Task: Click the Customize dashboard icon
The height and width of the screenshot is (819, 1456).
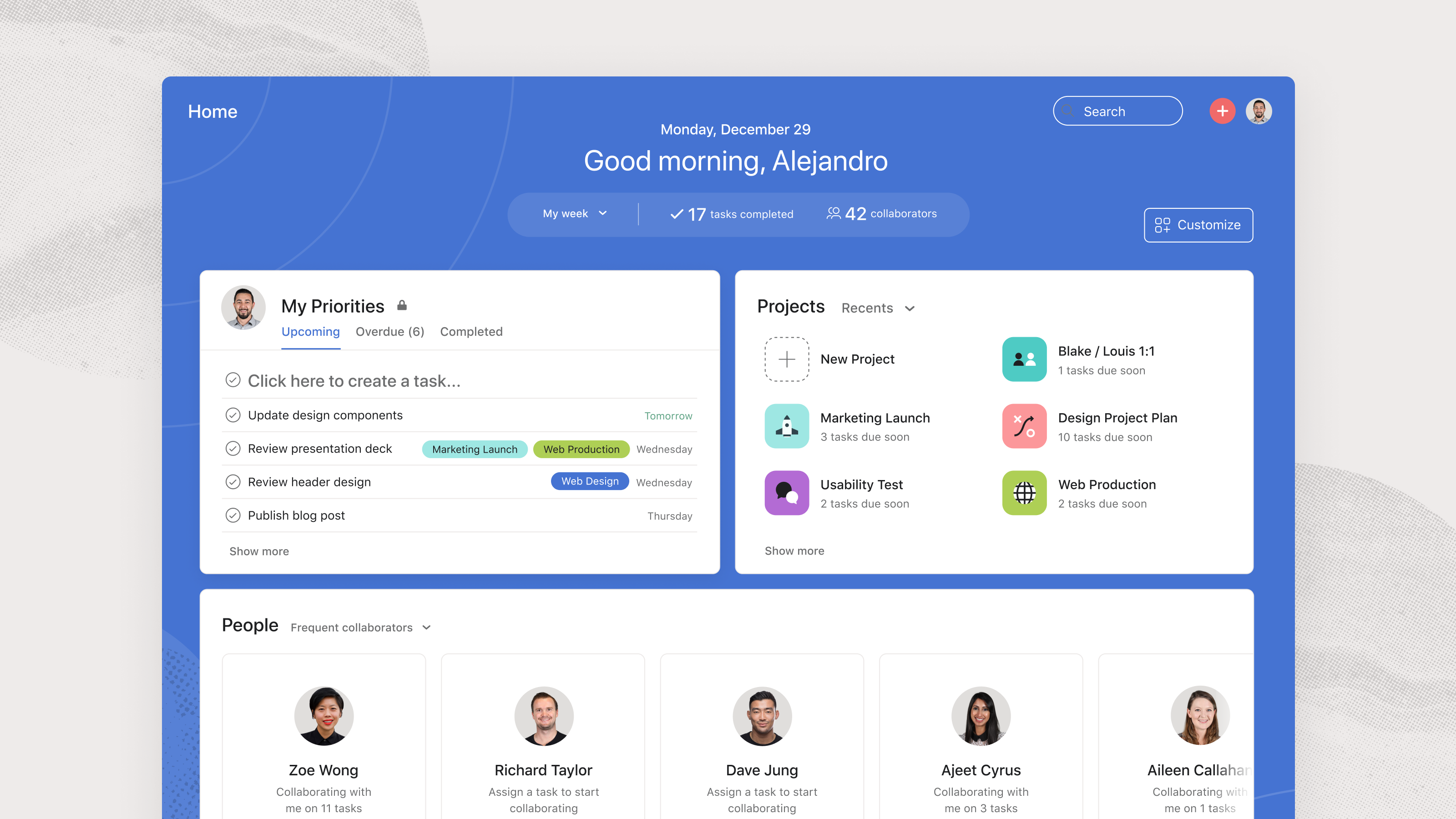Action: 1162,224
